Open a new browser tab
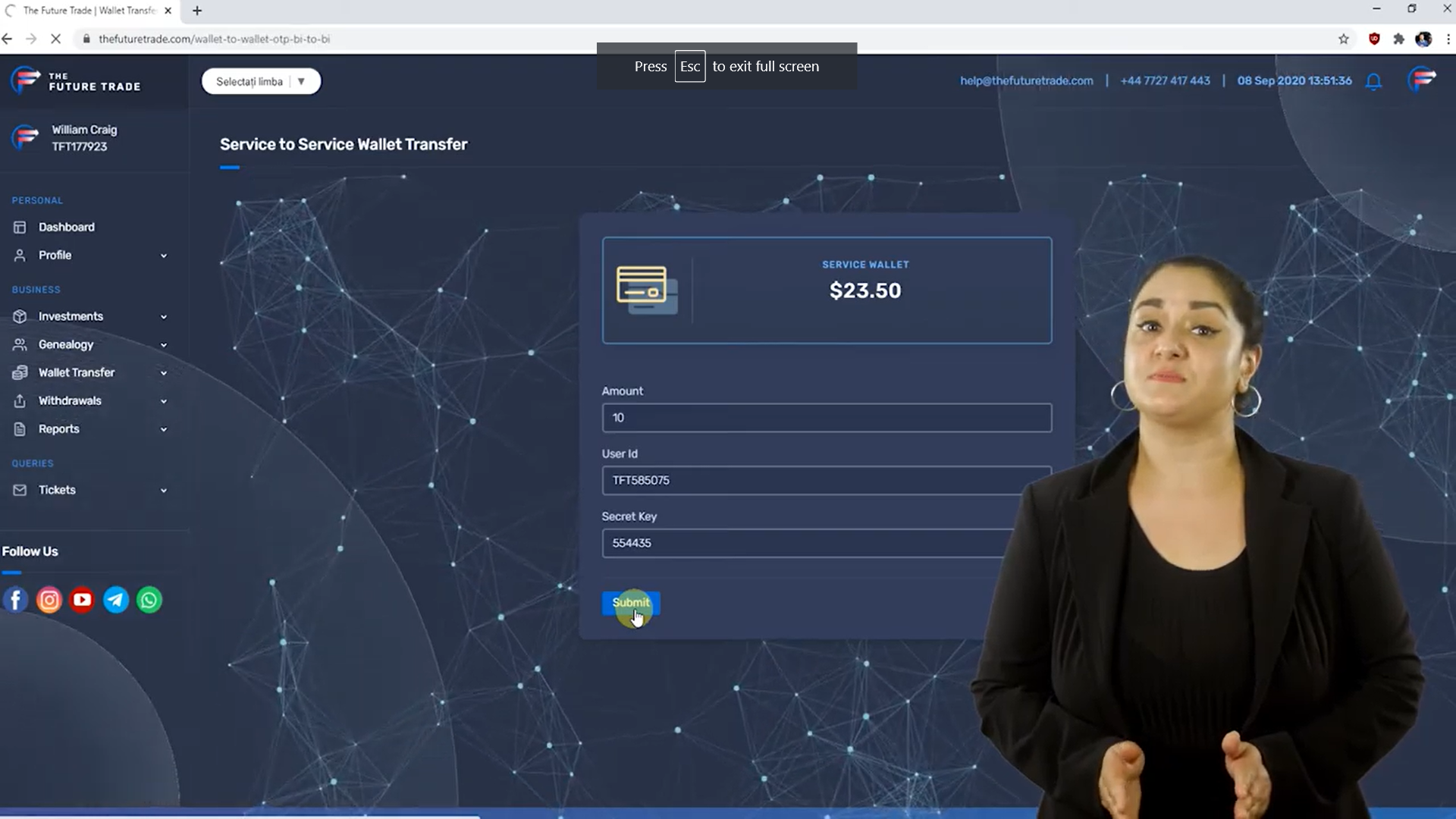 [x=197, y=11]
